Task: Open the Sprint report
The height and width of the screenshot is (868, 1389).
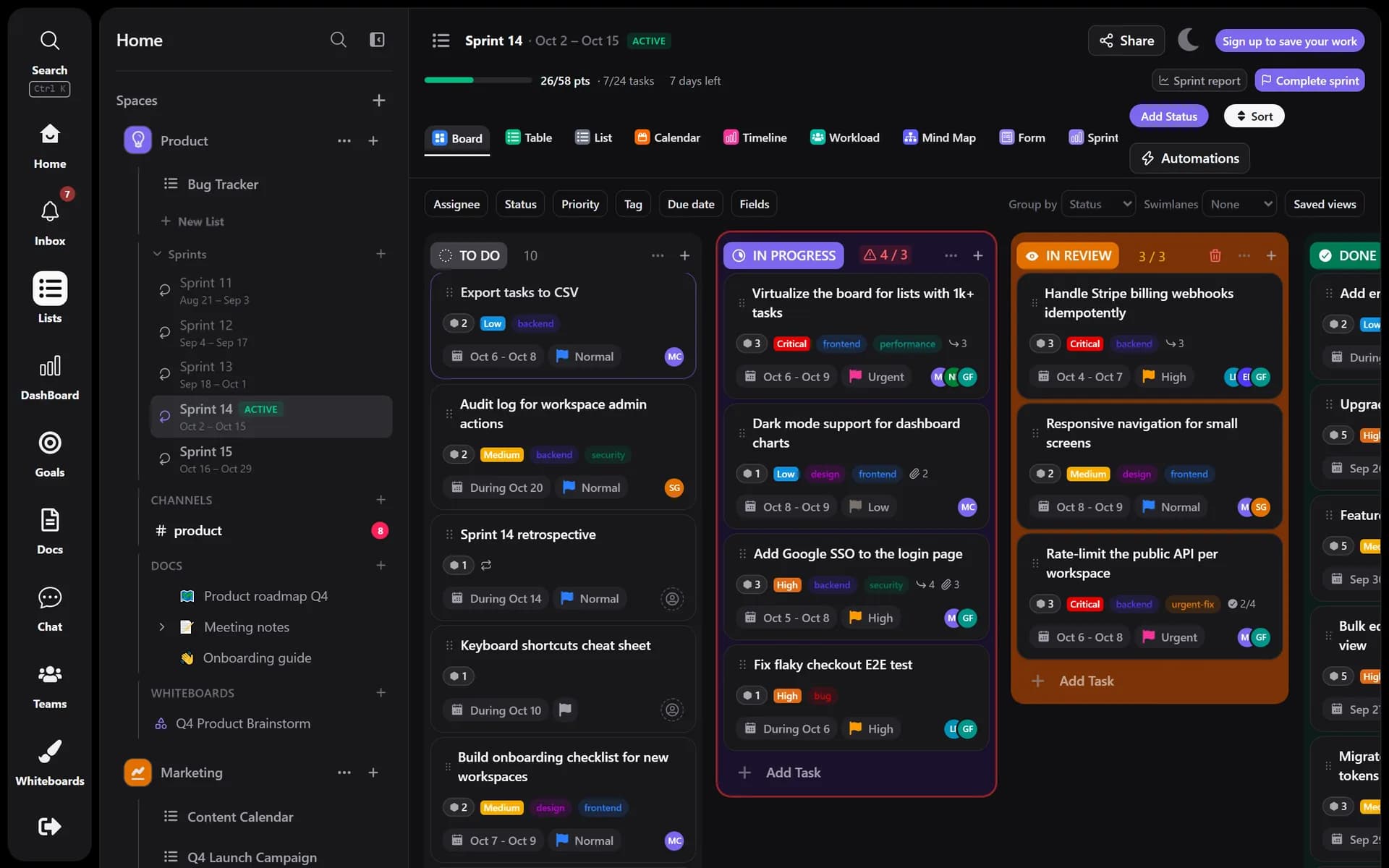Action: click(x=1199, y=80)
